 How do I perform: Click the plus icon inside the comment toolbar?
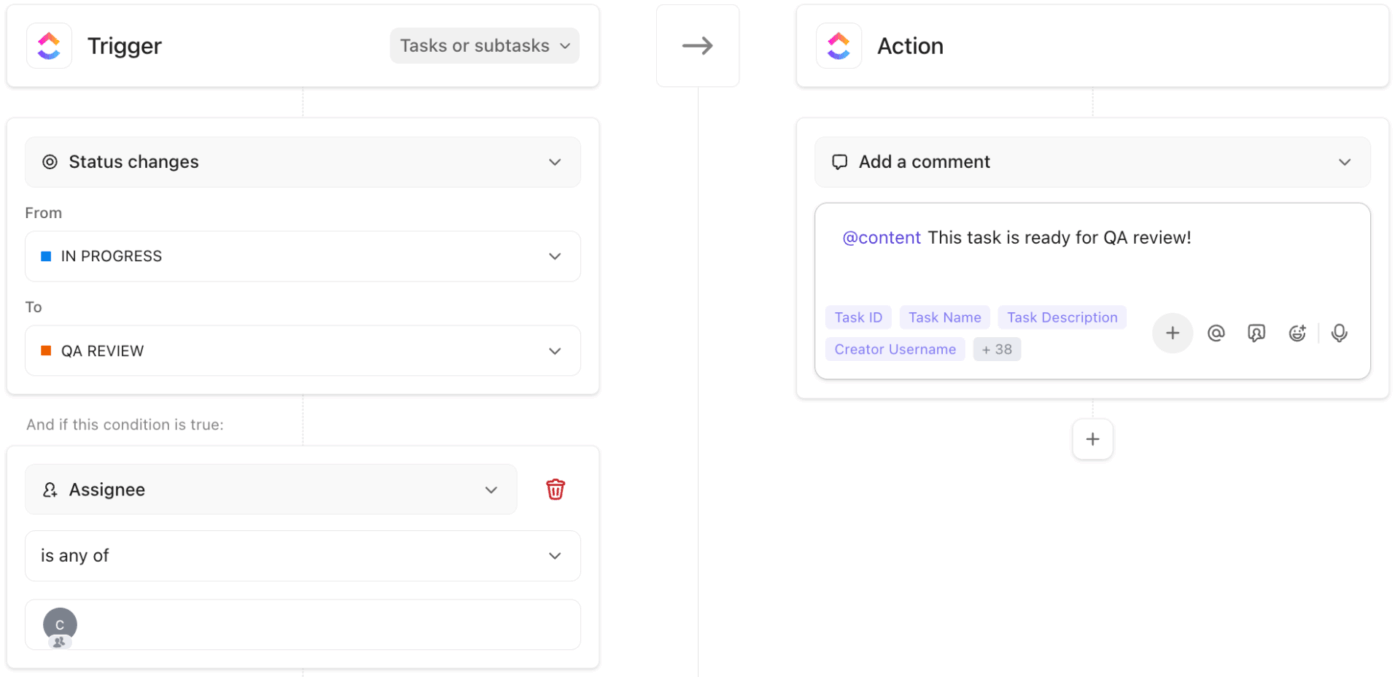(1172, 332)
